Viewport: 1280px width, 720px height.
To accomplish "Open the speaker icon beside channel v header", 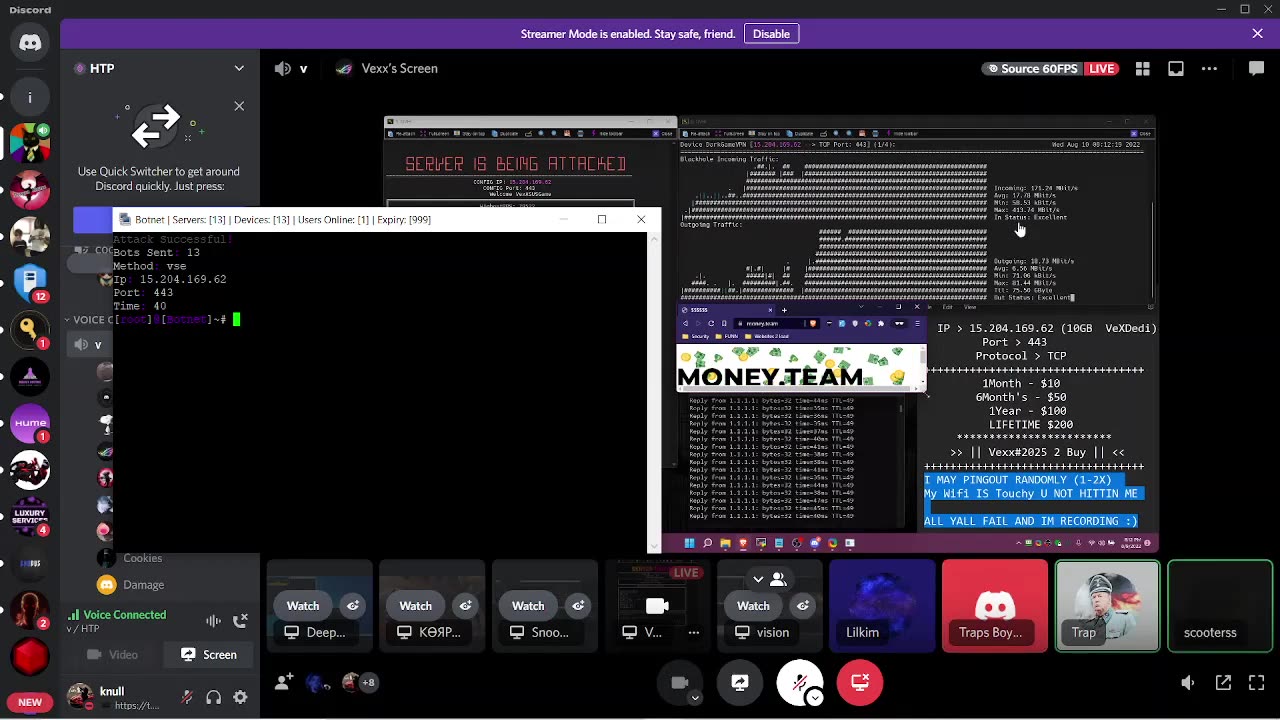I will [x=283, y=69].
